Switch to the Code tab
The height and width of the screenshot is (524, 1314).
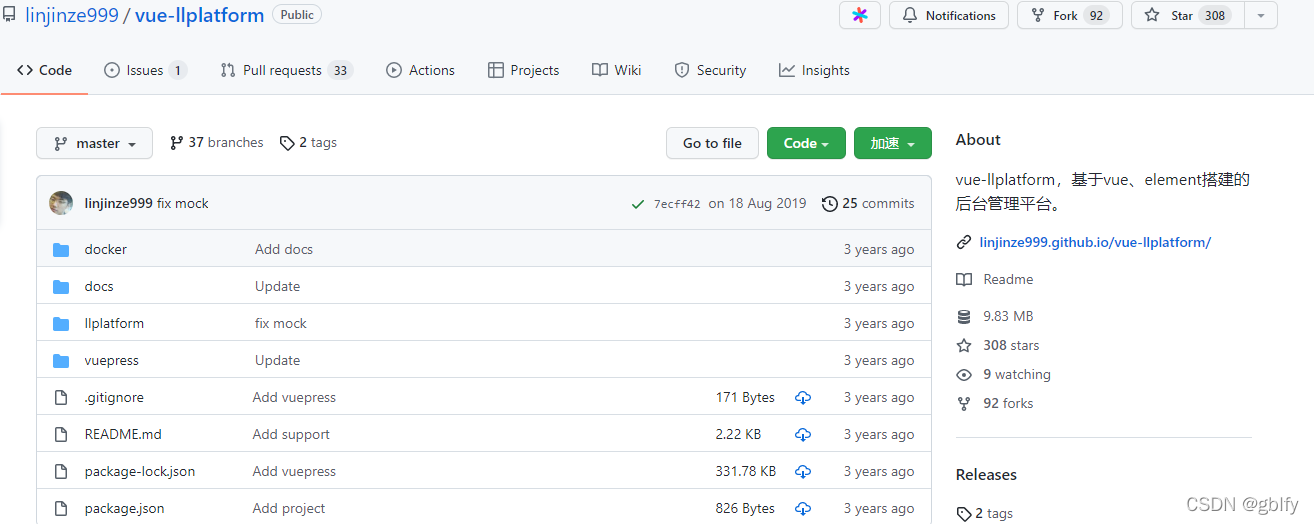pyautogui.click(x=44, y=70)
